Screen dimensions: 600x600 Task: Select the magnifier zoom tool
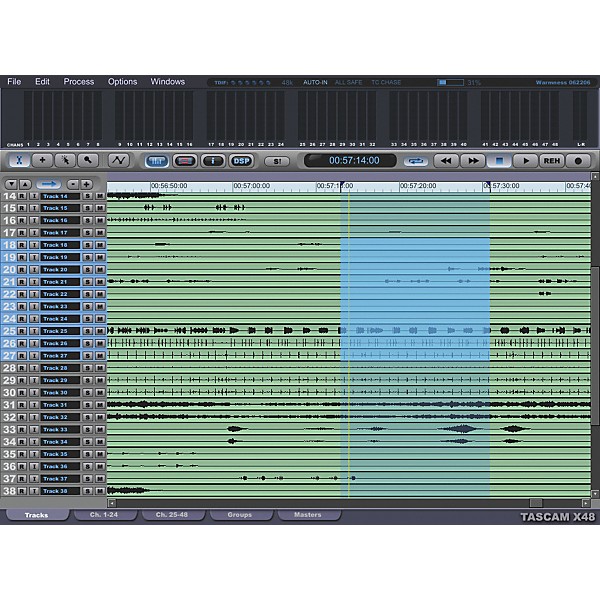point(88,161)
